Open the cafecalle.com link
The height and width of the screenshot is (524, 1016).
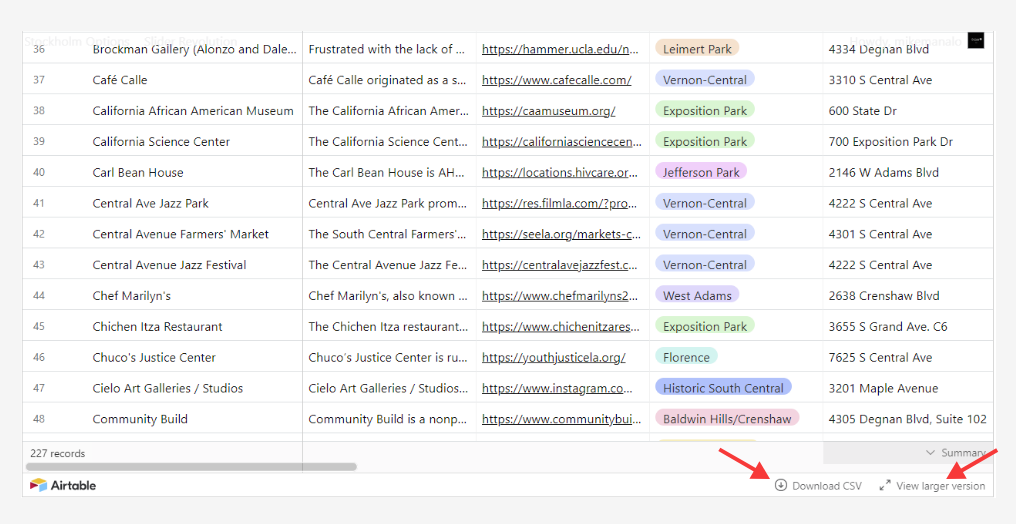(557, 80)
